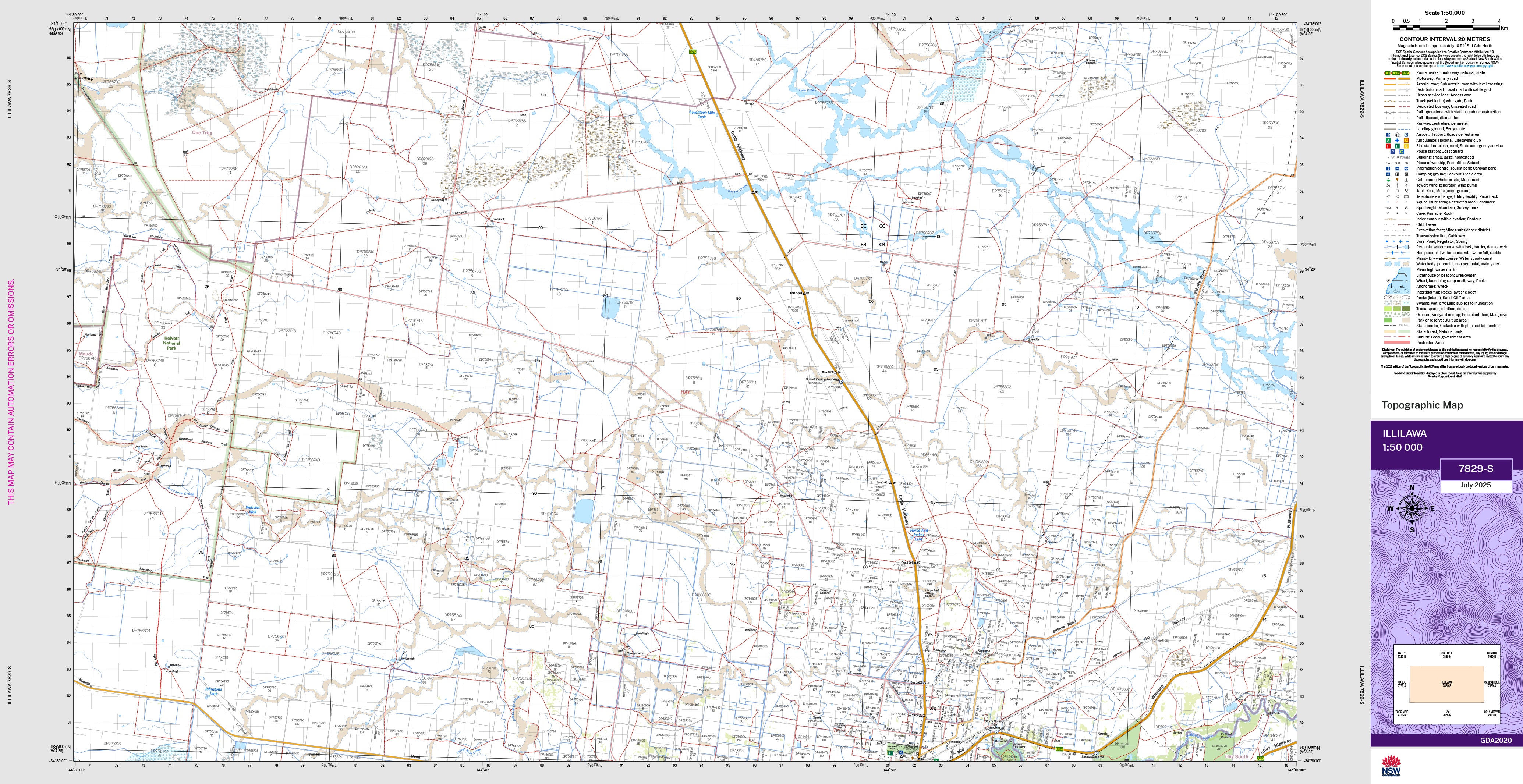Click the Restricted Area red legend swatch
This screenshot has height=784, width=1523.
point(1398,343)
